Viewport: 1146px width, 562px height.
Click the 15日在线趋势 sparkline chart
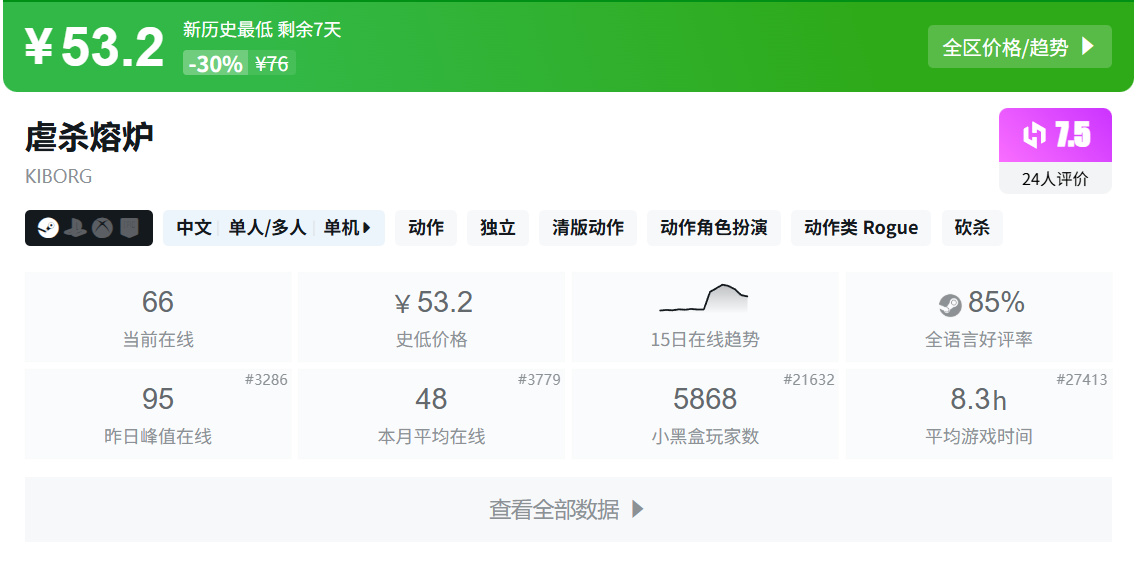click(704, 298)
